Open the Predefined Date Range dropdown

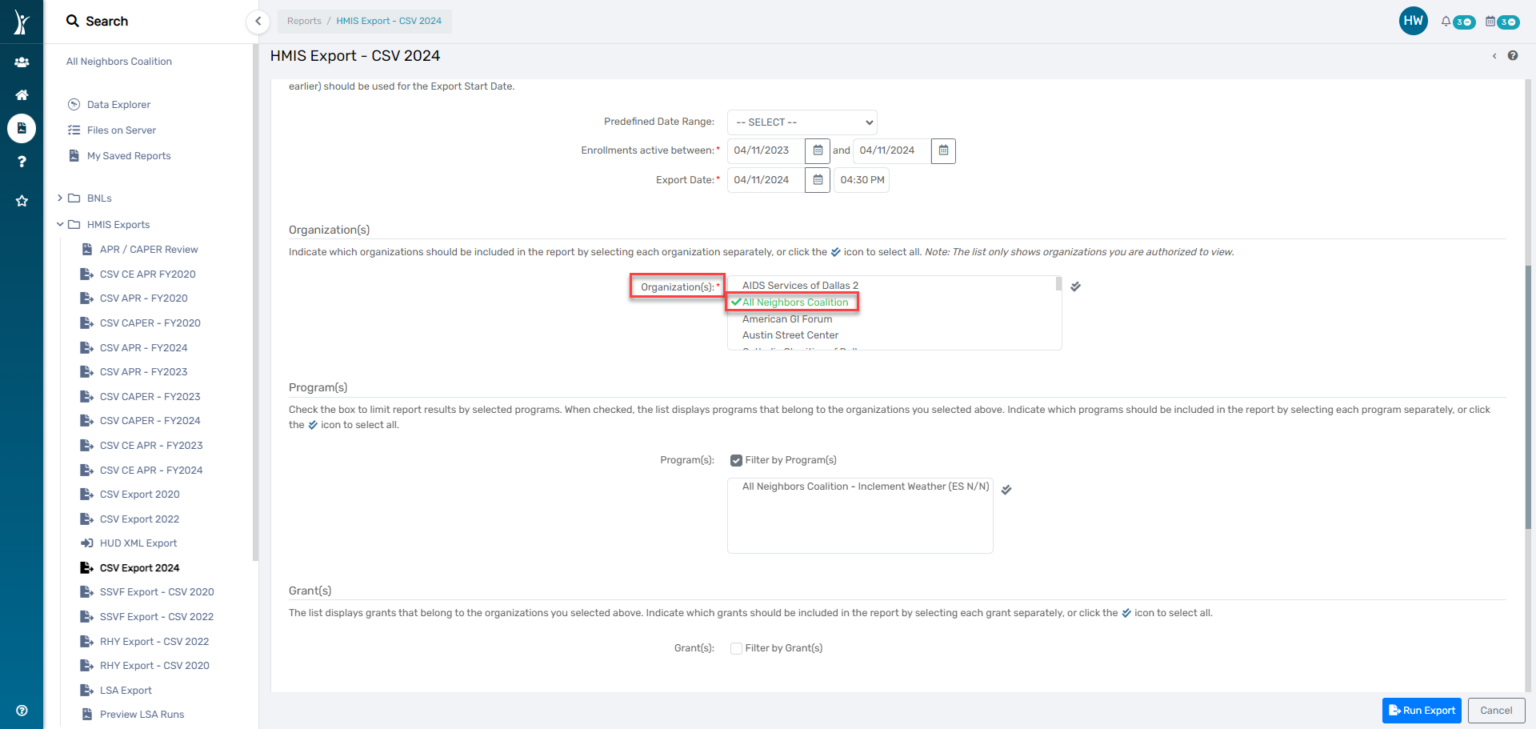click(801, 122)
